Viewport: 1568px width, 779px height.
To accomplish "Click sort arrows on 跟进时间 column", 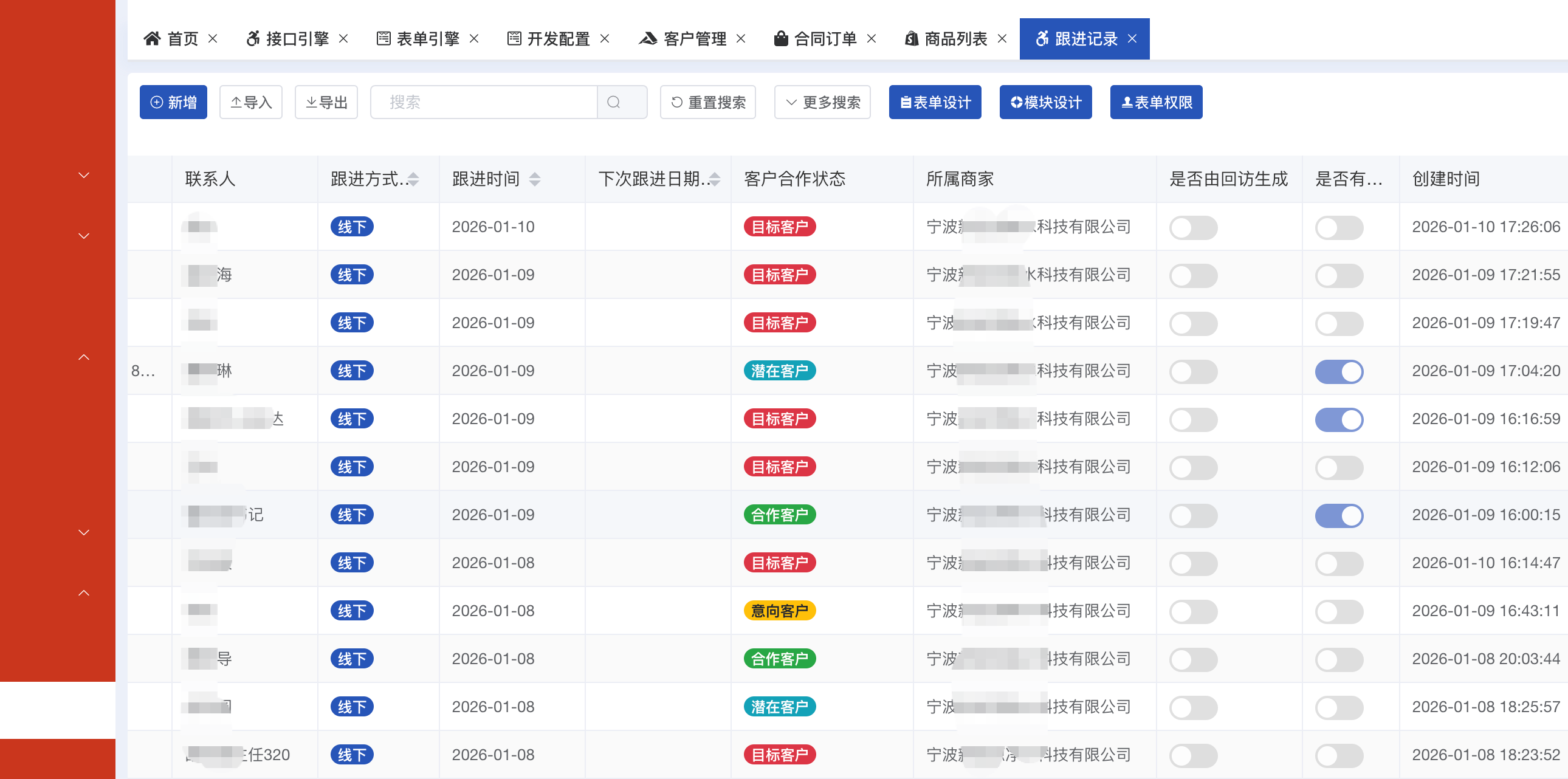I will [x=534, y=179].
